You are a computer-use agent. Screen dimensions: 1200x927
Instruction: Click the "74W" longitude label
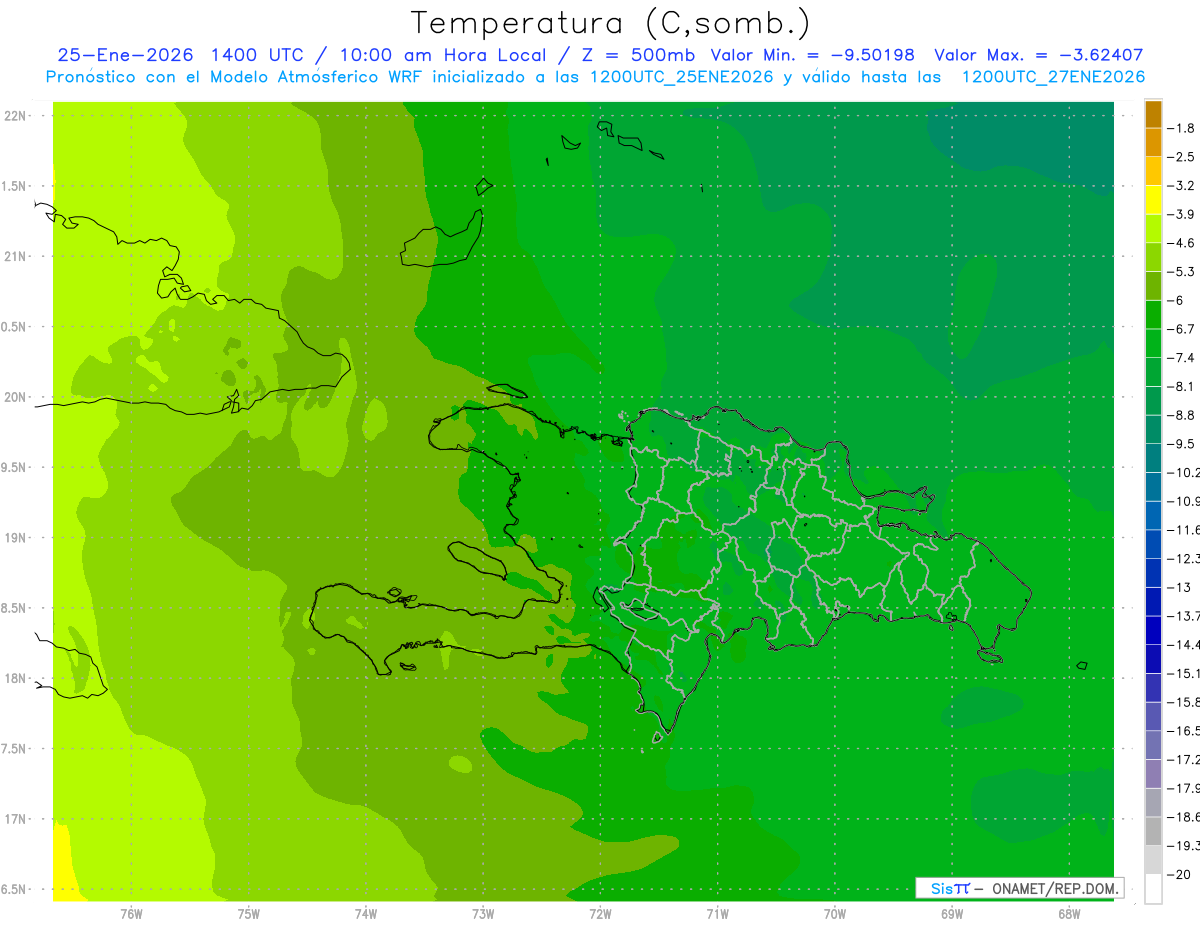(366, 912)
